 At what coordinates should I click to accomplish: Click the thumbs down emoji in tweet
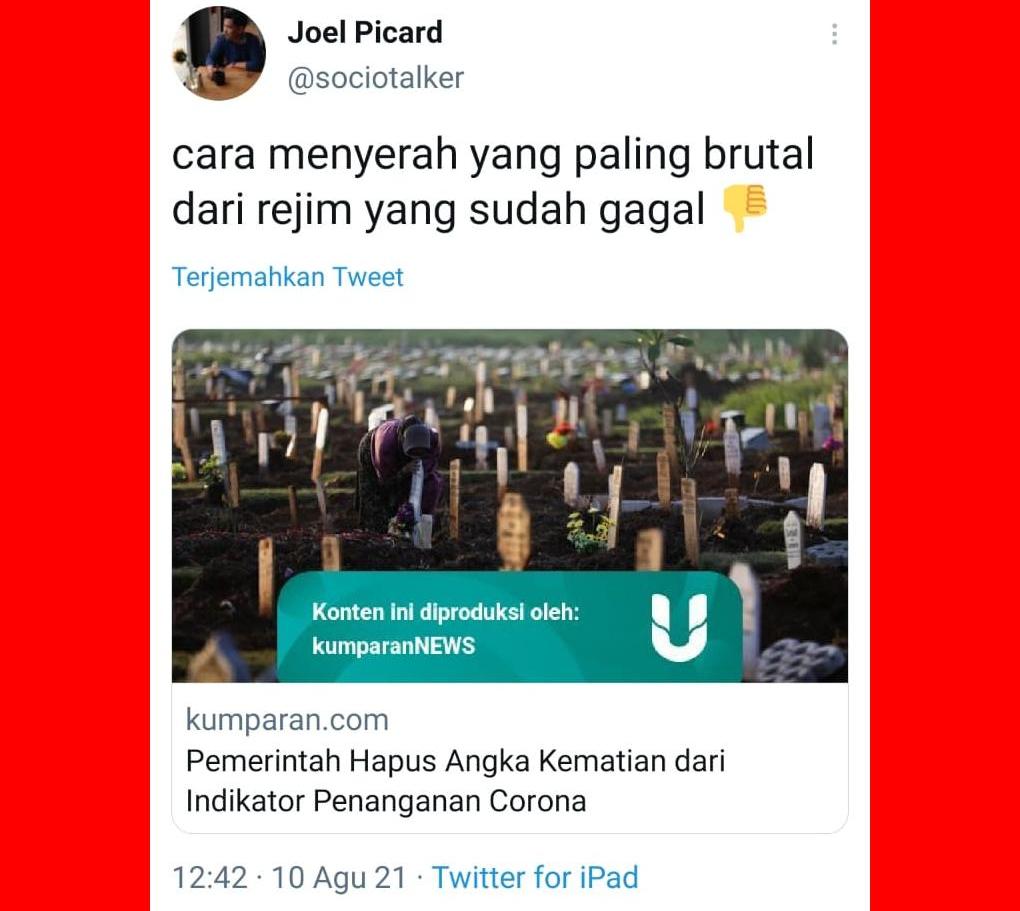pyautogui.click(x=745, y=208)
